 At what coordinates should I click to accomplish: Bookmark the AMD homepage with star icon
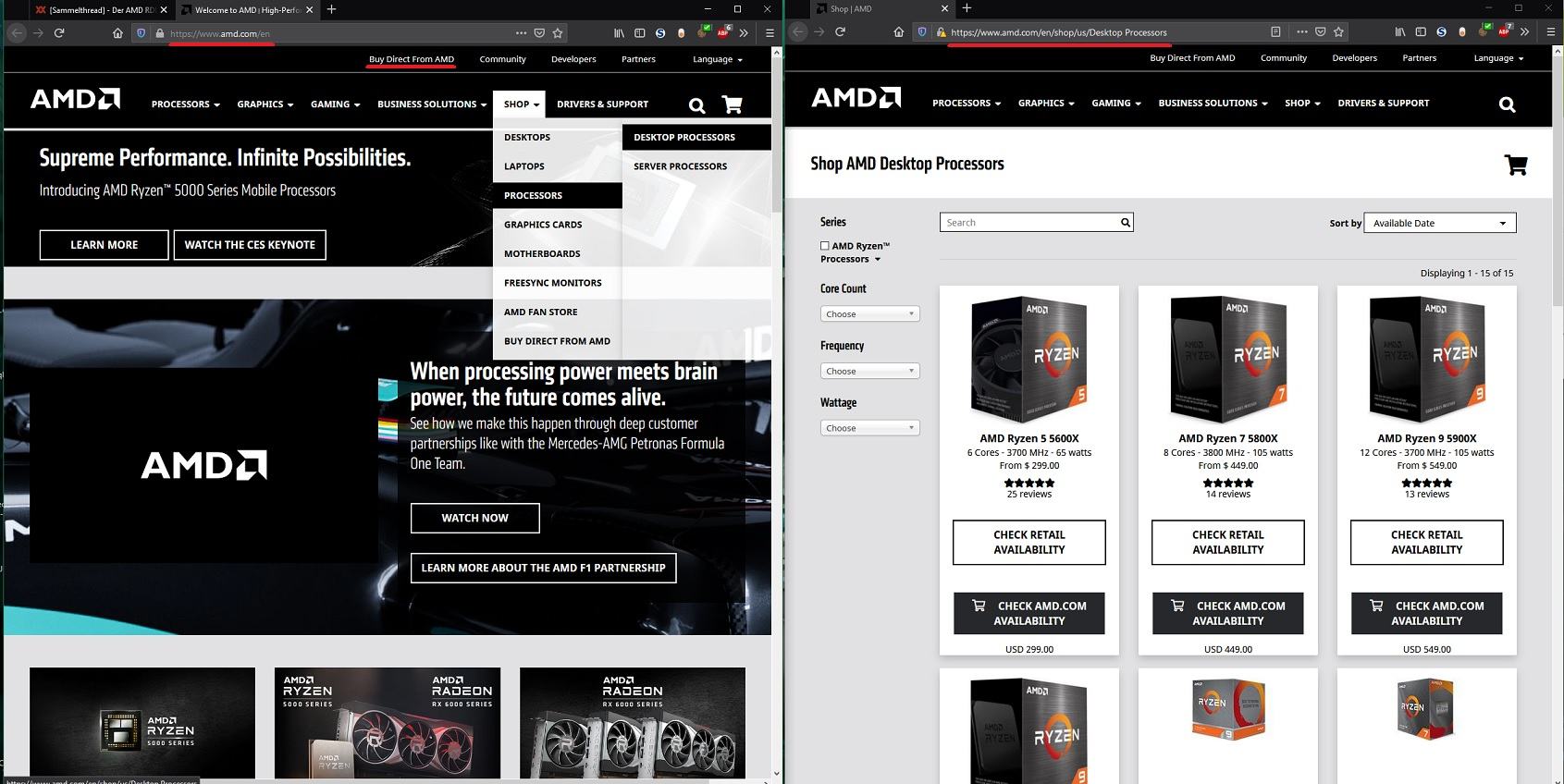point(558,32)
